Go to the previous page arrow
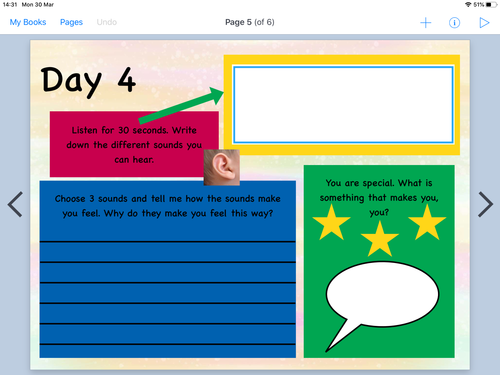Image resolution: width=500 pixels, height=375 pixels. point(15,204)
